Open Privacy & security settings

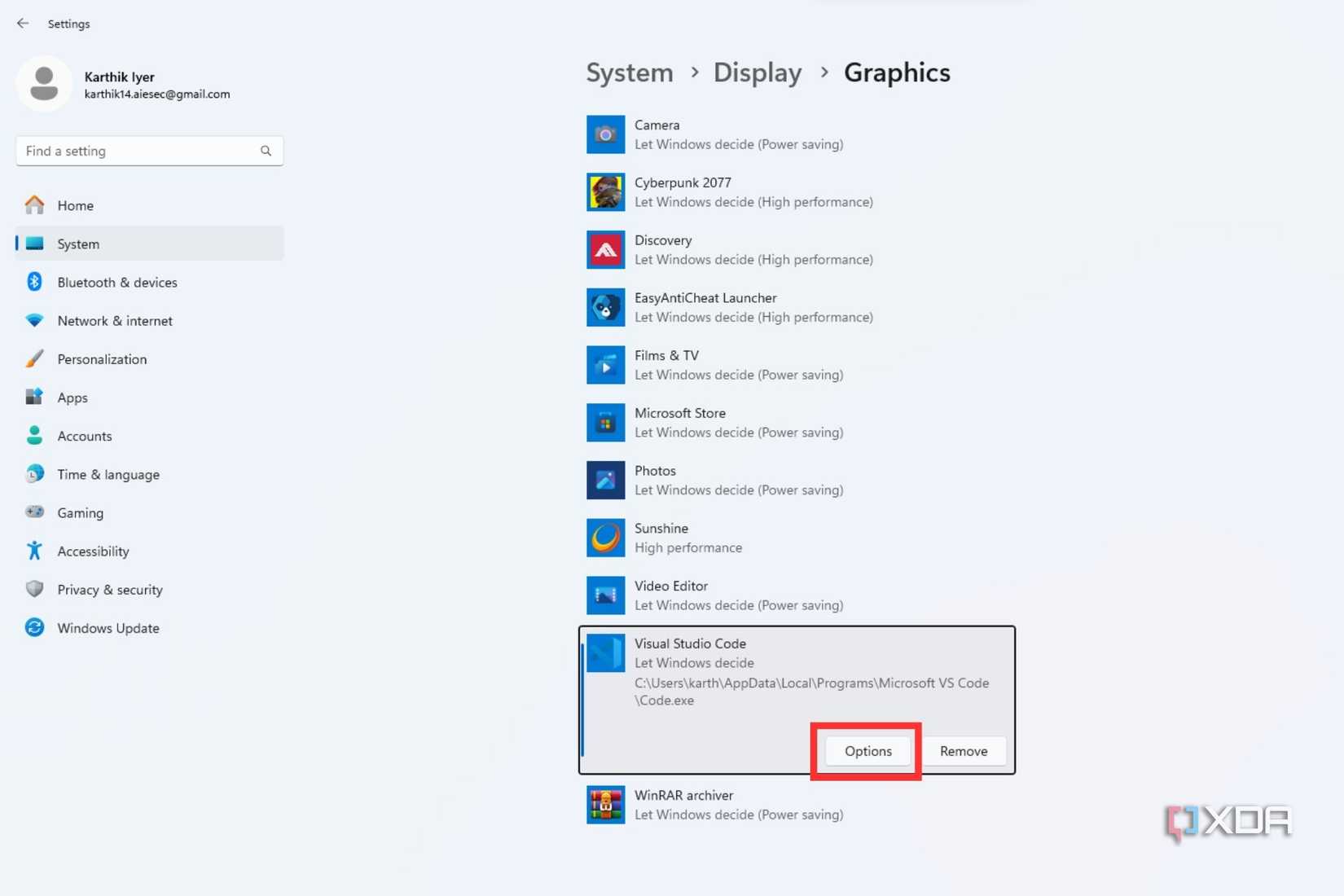[149, 589]
